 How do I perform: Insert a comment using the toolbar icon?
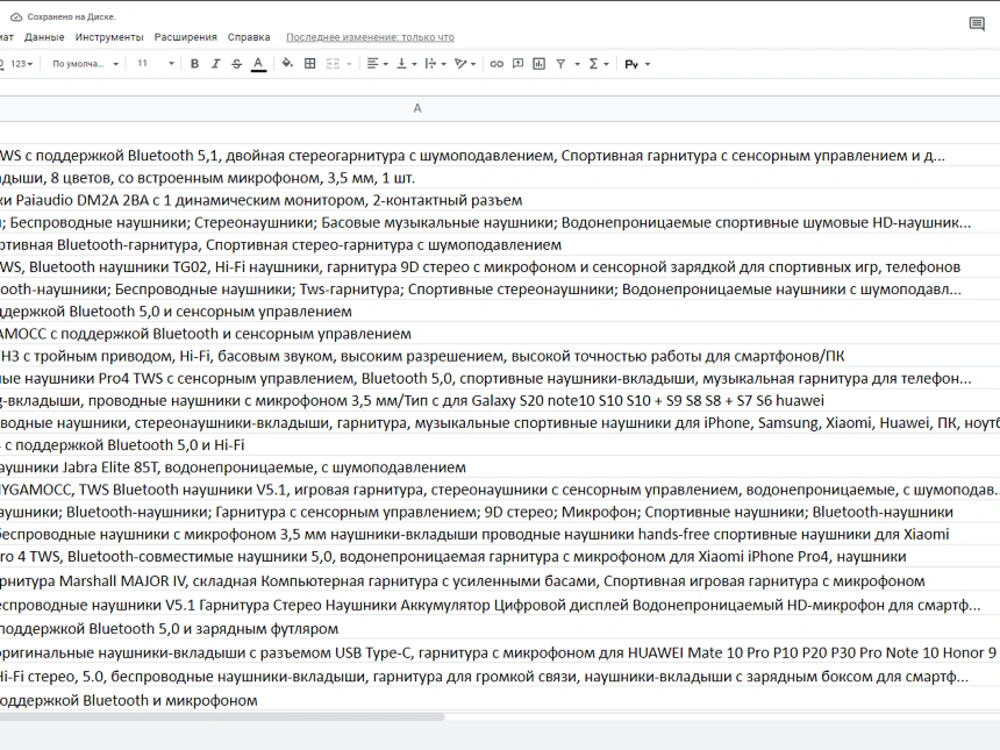(x=516, y=63)
